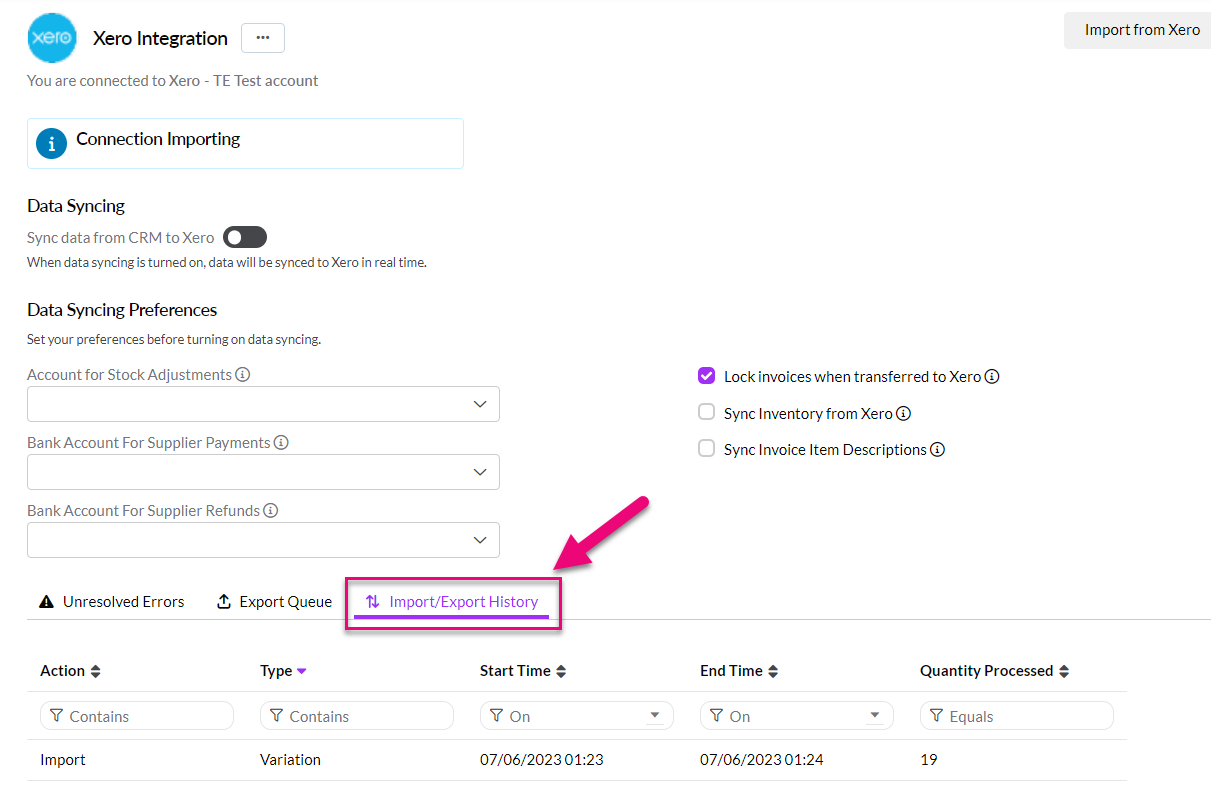Click the quantity value 19
This screenshot has height=793, width=1211.
tap(929, 760)
